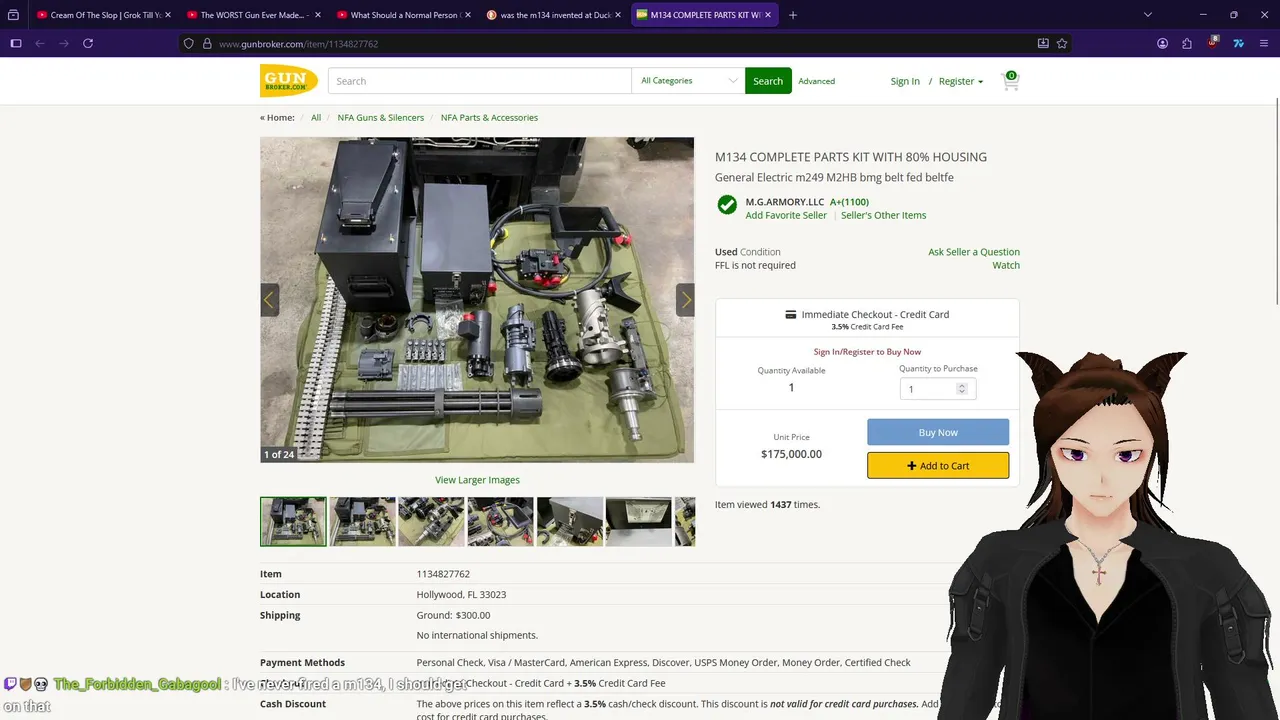
Task: View site security lock information
Action: point(207,43)
